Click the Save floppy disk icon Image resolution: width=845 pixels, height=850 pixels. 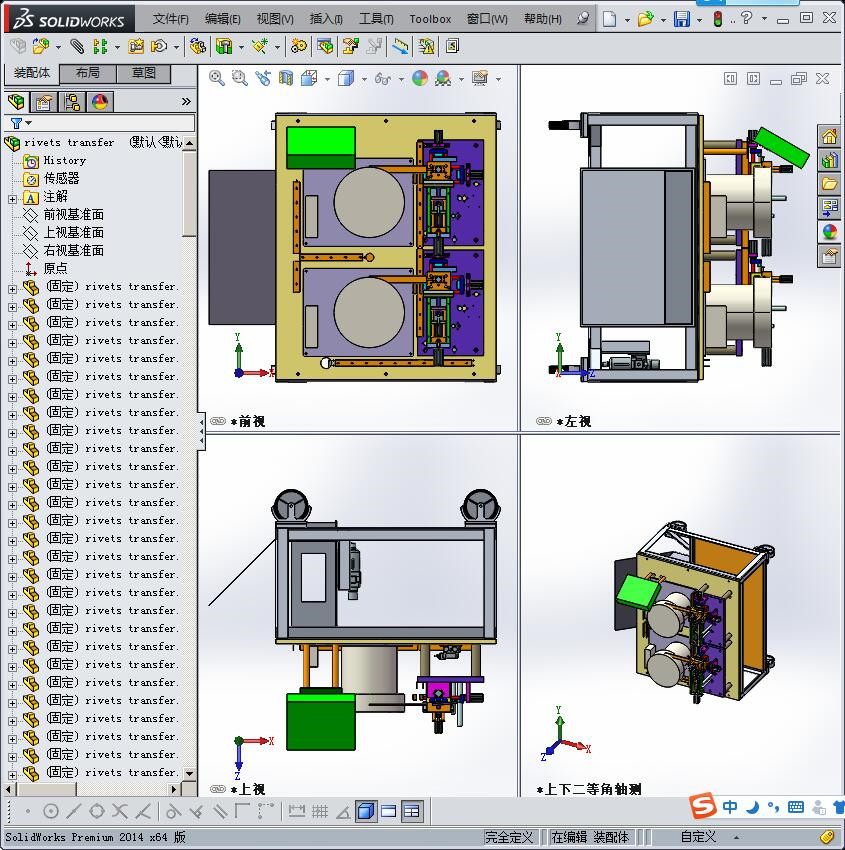[682, 20]
